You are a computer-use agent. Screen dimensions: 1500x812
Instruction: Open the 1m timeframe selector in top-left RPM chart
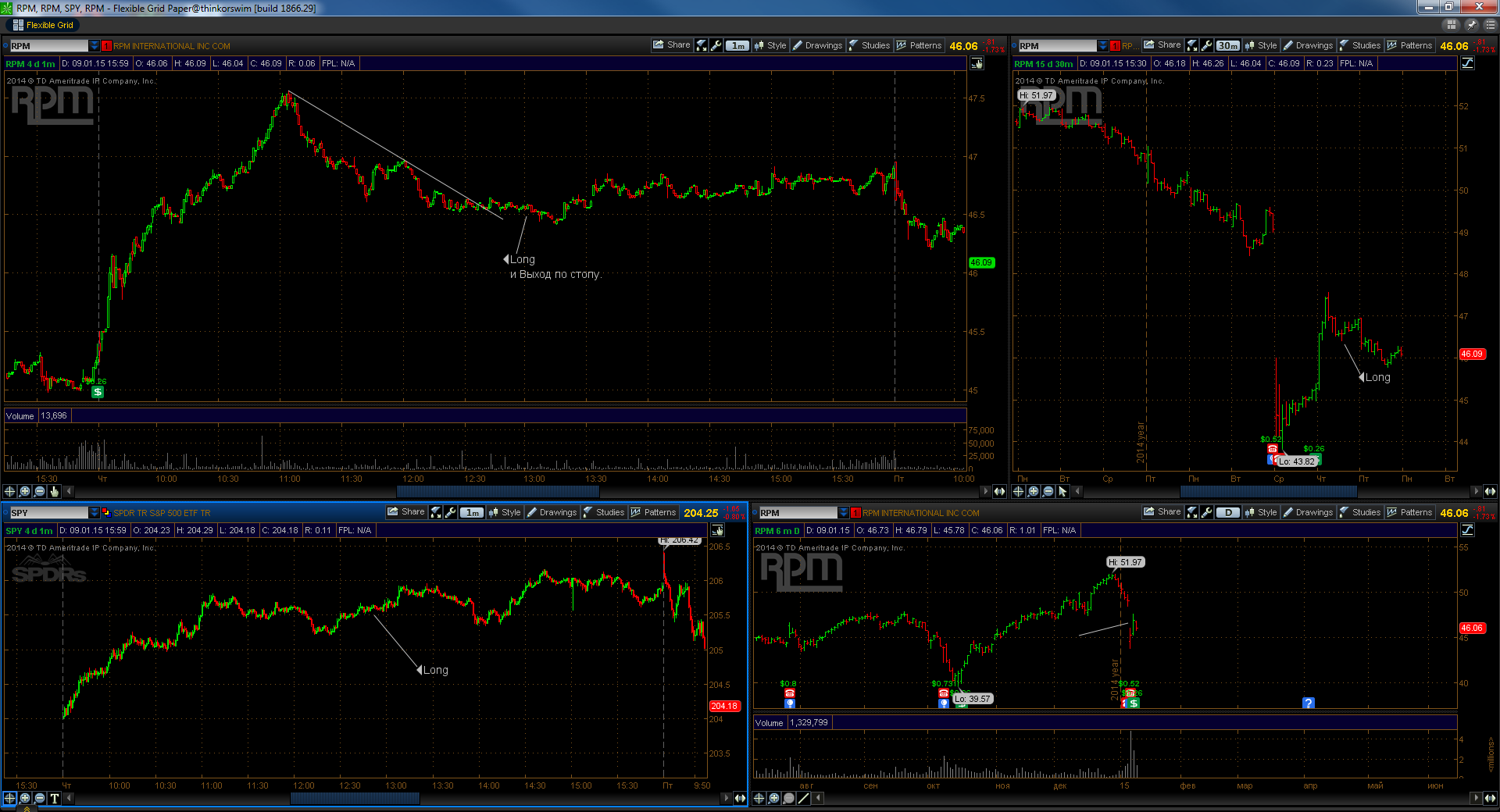(x=737, y=45)
